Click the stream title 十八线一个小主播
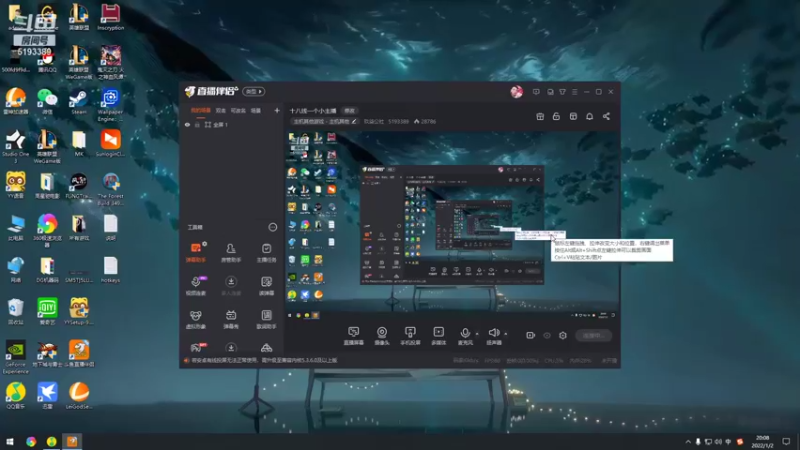800x450 pixels. (313, 111)
